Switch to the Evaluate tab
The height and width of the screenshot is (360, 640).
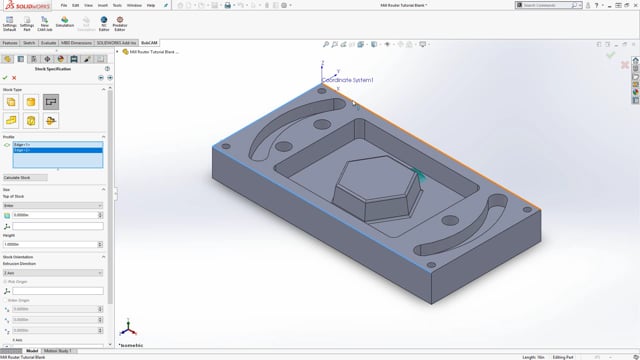point(48,43)
